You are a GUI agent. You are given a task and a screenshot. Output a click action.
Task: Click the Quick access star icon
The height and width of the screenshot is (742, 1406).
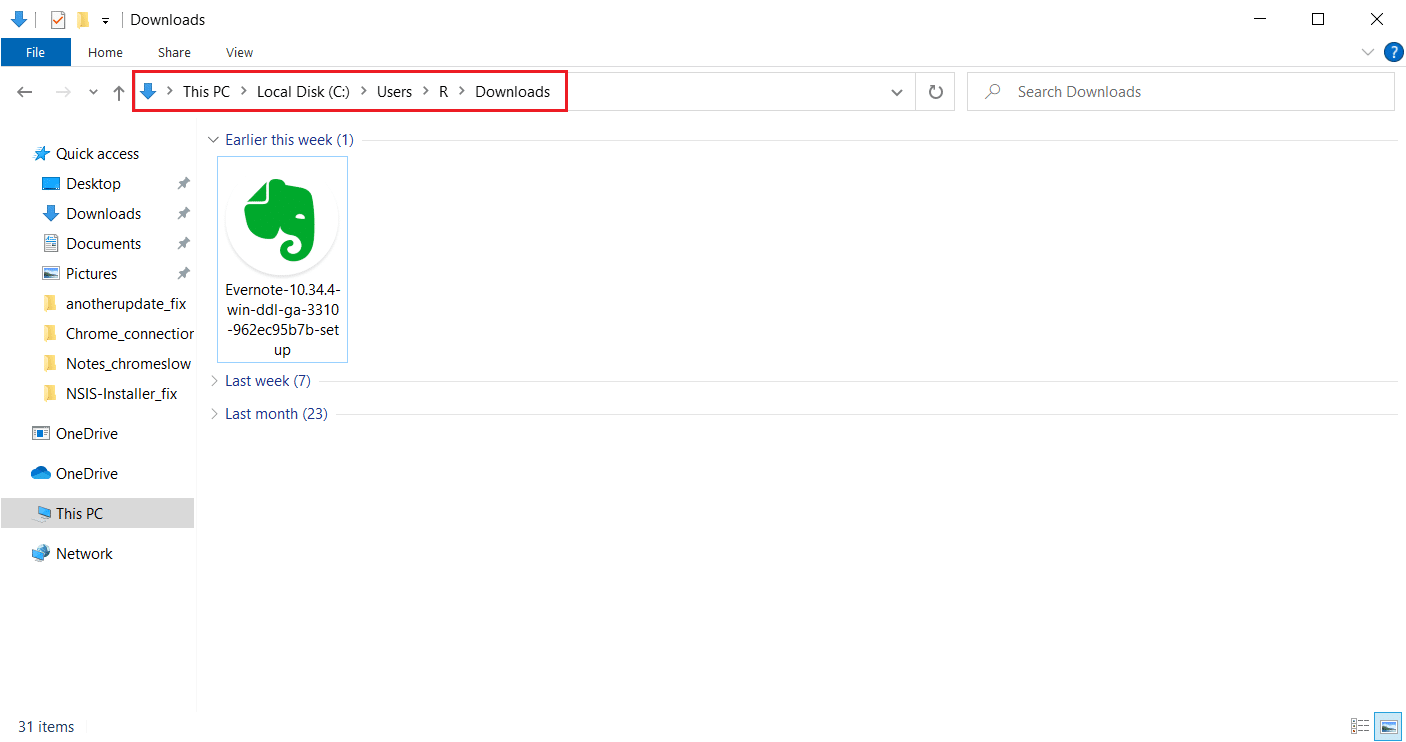(x=41, y=154)
